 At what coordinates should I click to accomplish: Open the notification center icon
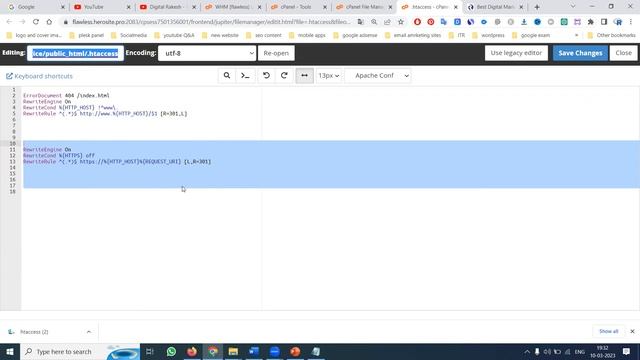[627, 351]
